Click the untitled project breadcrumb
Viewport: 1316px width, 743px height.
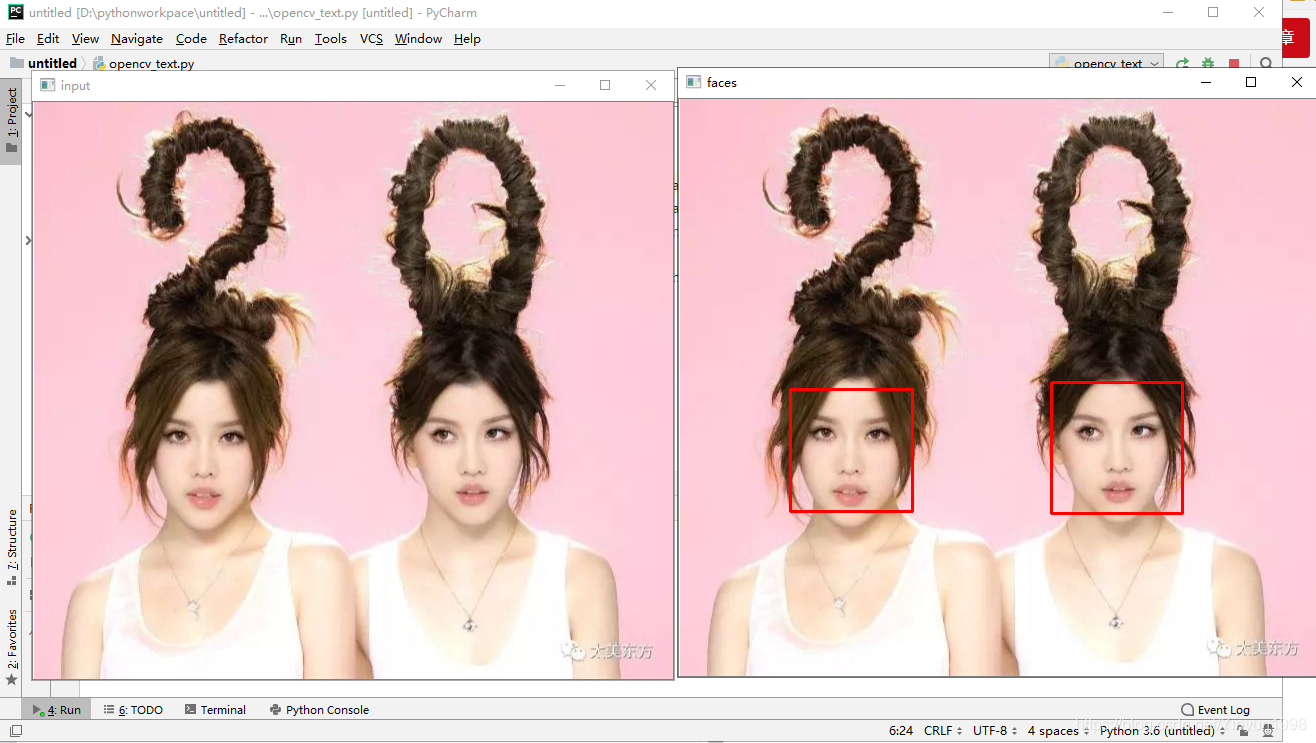coord(43,63)
